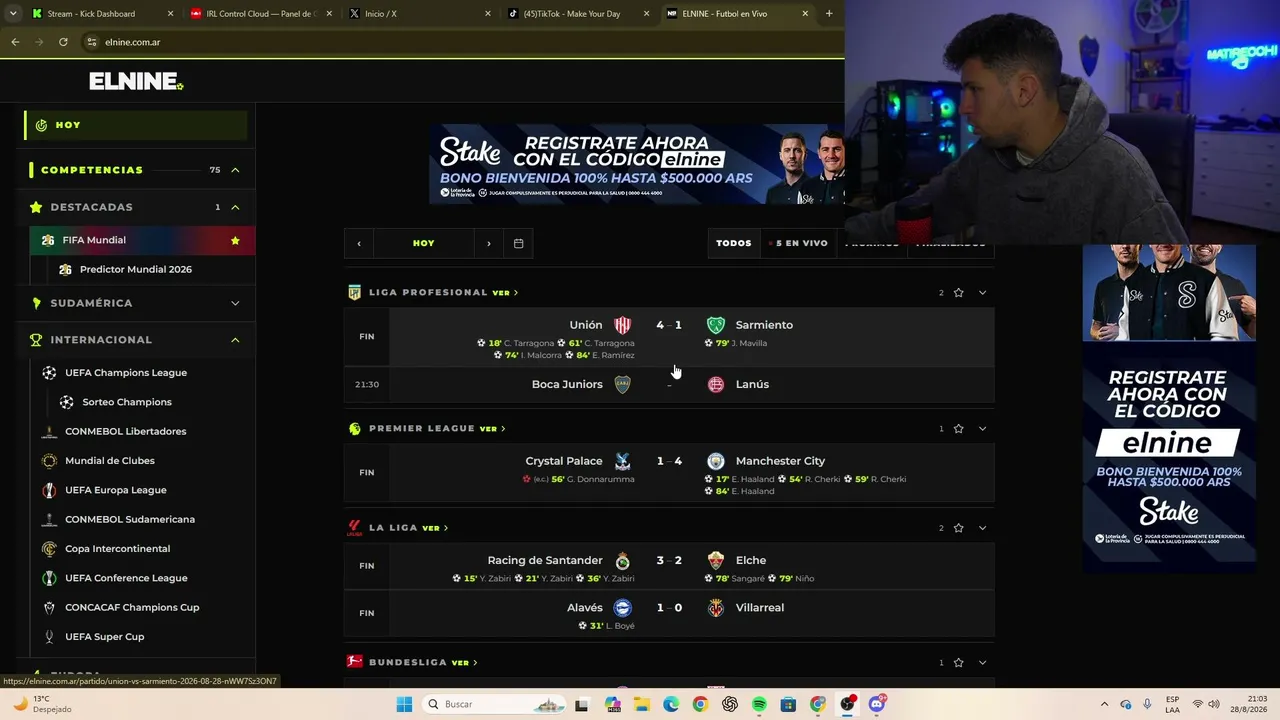Screen dimensions: 1280x720
Task: Open the Windows Start menu
Action: coord(404,704)
